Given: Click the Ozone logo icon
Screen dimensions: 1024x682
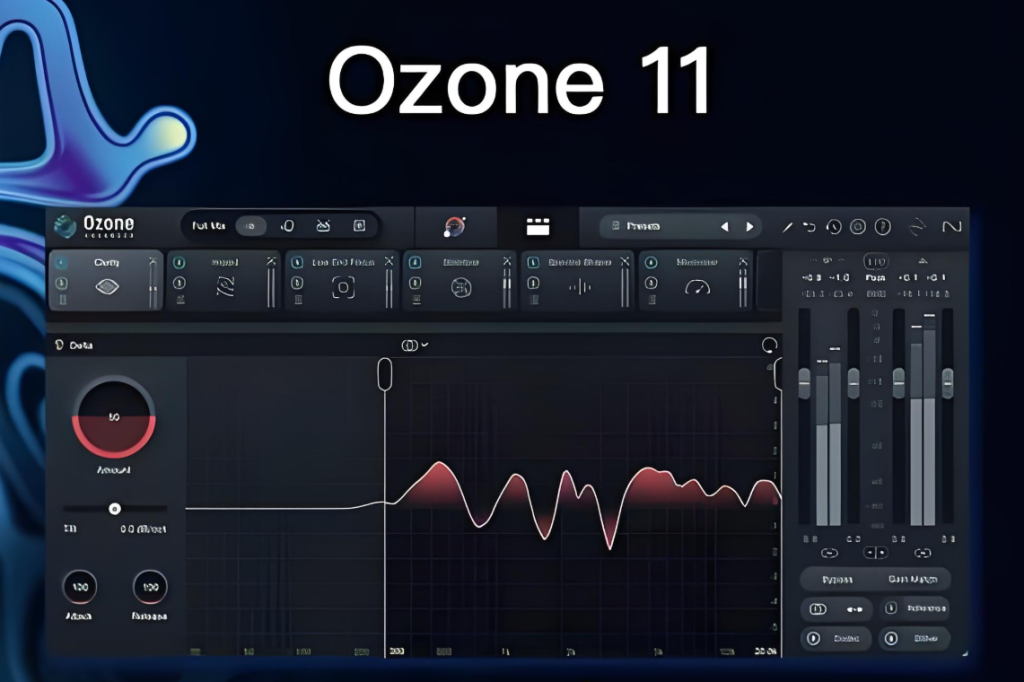Looking at the screenshot, I should pos(65,226).
